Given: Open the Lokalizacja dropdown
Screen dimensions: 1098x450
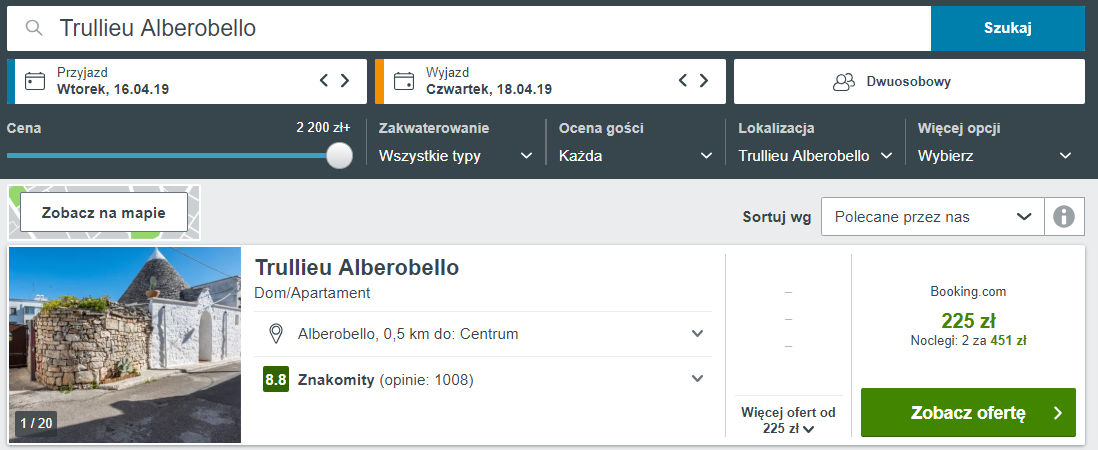Looking at the screenshot, I should tap(815, 156).
